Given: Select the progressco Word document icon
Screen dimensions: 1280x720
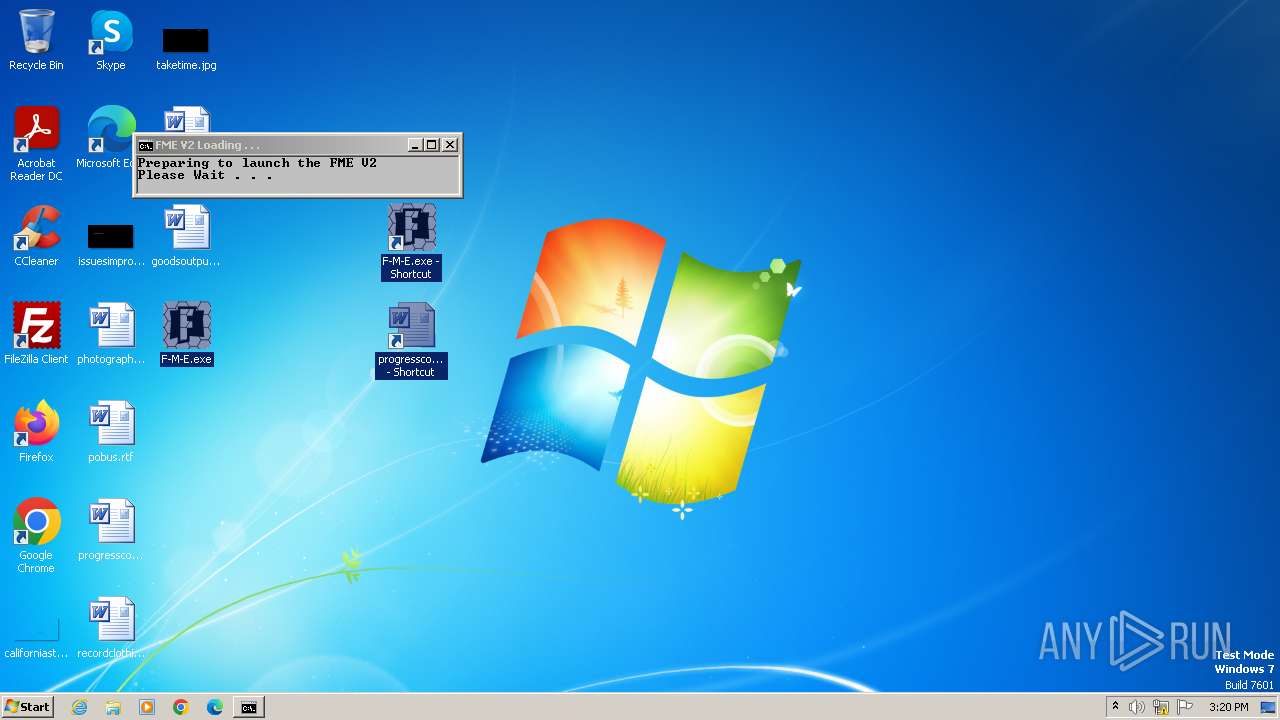Looking at the screenshot, I should (111, 530).
